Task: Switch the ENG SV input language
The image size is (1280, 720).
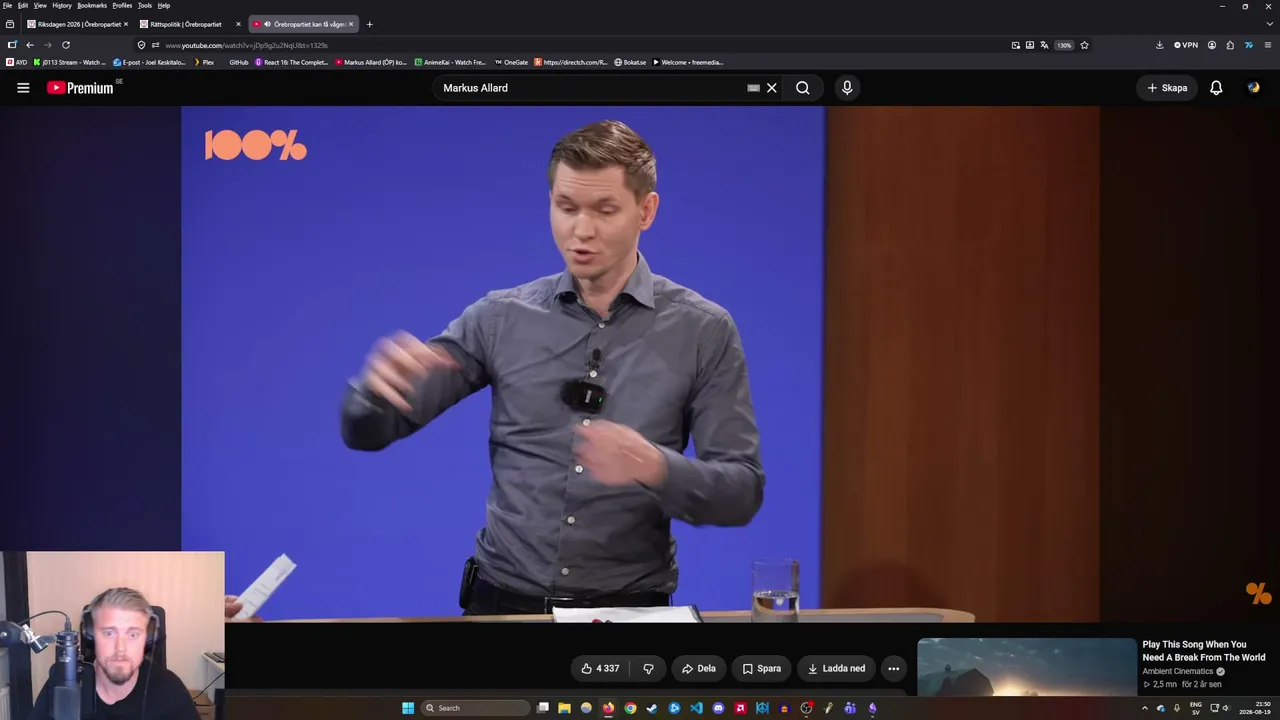Action: (1195, 708)
